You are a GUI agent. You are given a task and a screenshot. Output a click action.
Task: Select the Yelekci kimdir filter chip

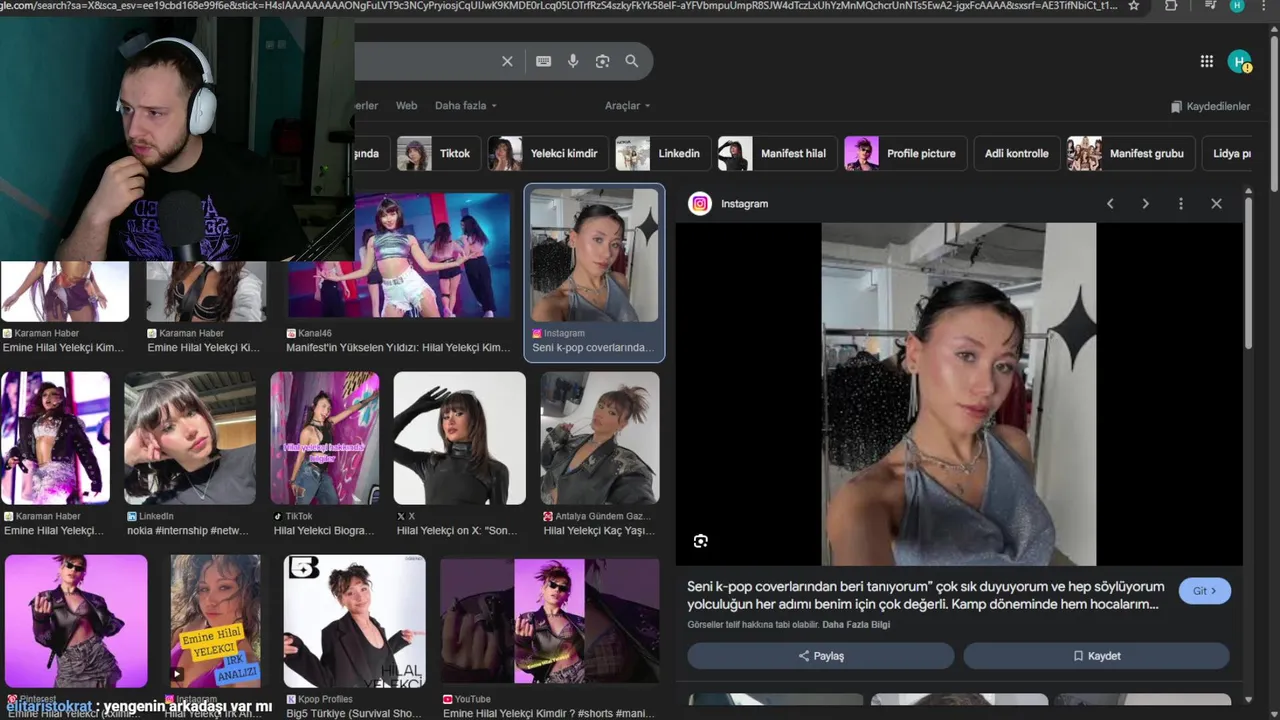(x=548, y=153)
